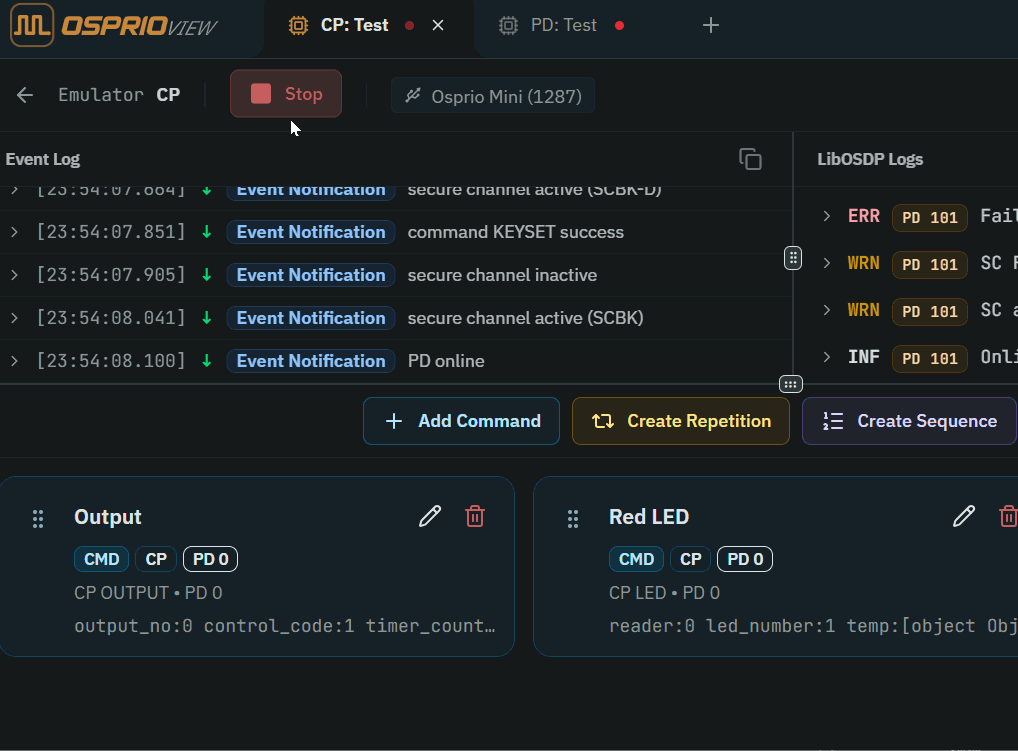Delete the Red LED command

[1008, 516]
